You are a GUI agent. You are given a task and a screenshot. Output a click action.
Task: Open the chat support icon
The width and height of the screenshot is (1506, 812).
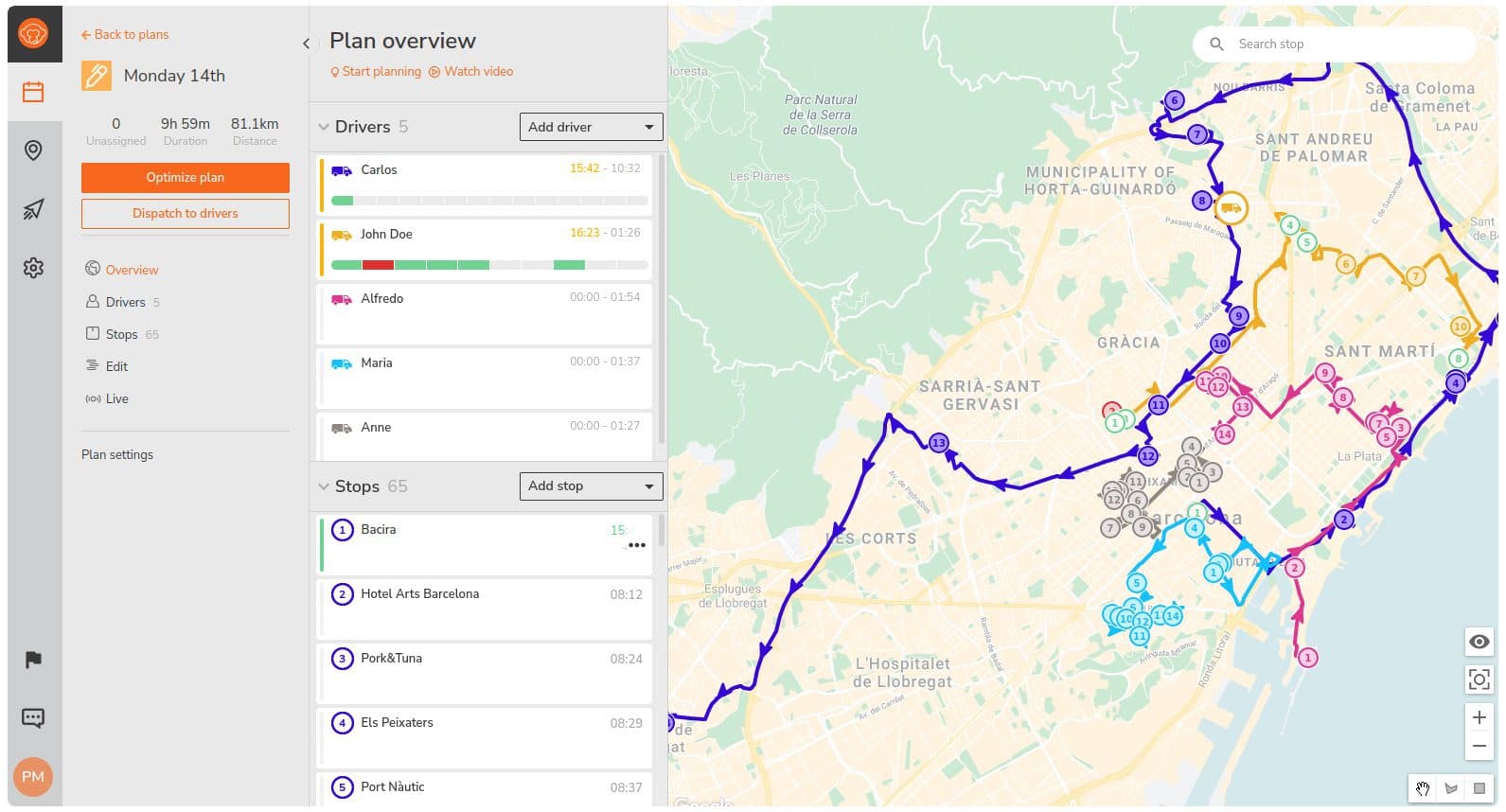33,717
